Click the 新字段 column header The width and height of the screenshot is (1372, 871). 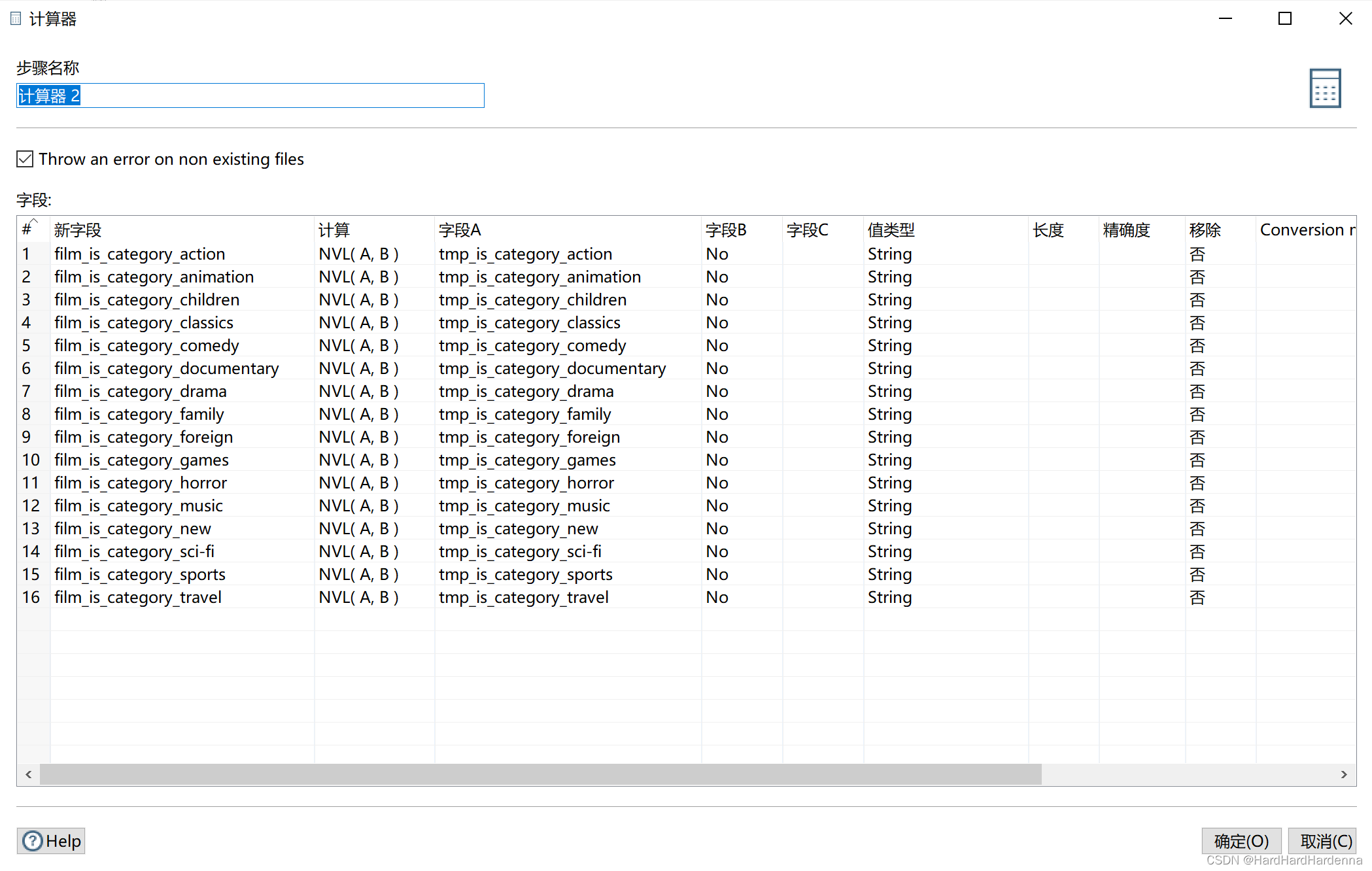pos(182,230)
